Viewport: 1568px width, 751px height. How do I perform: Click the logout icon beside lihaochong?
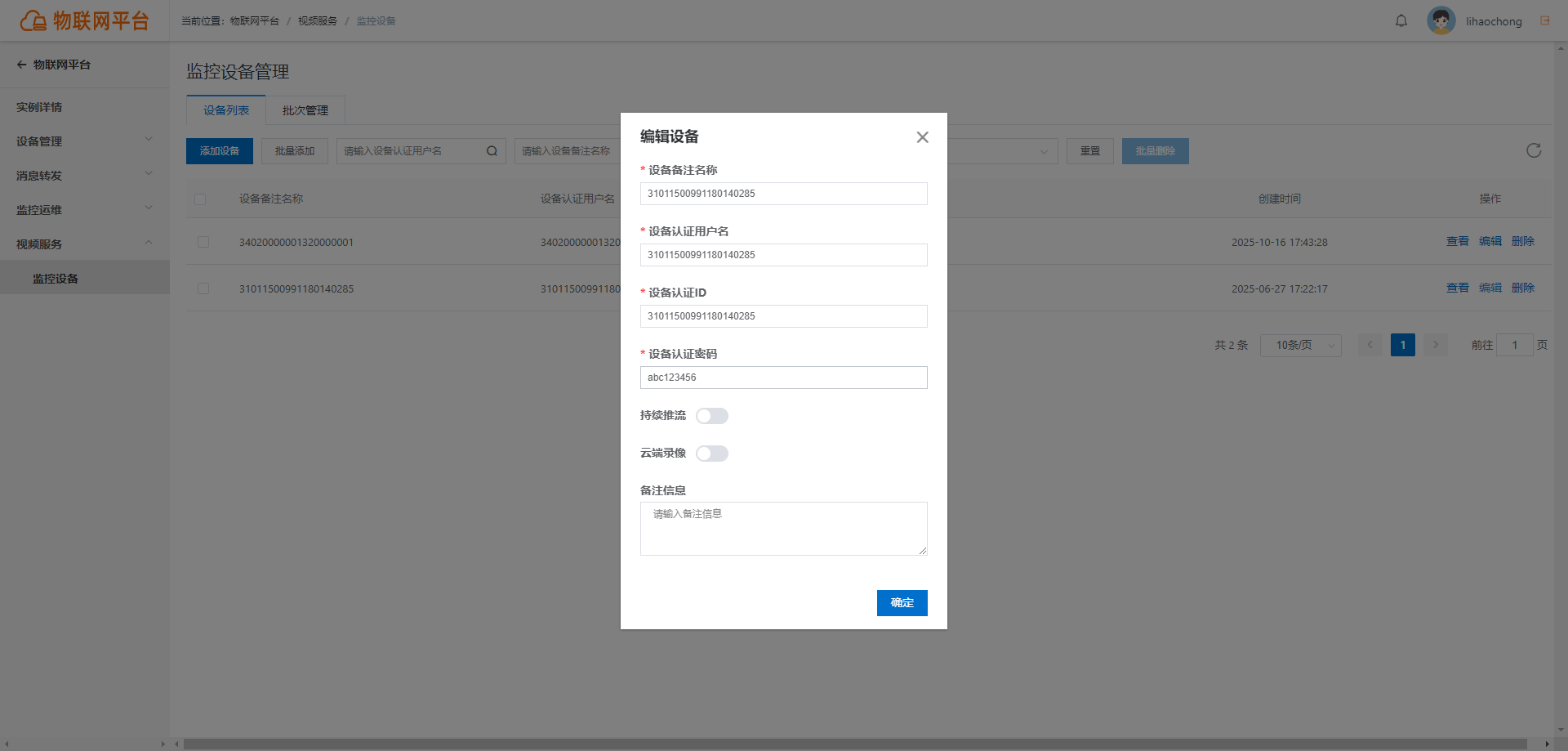[x=1545, y=21]
